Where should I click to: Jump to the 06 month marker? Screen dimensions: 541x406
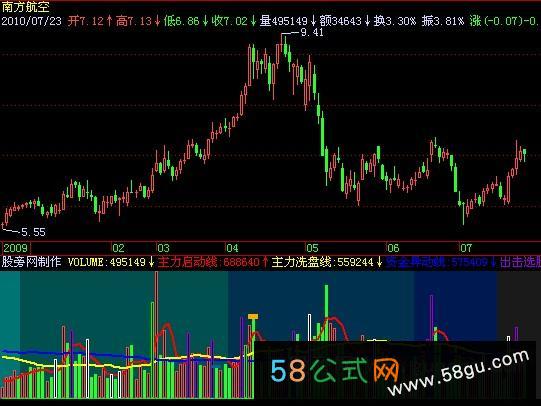[x=393, y=248]
